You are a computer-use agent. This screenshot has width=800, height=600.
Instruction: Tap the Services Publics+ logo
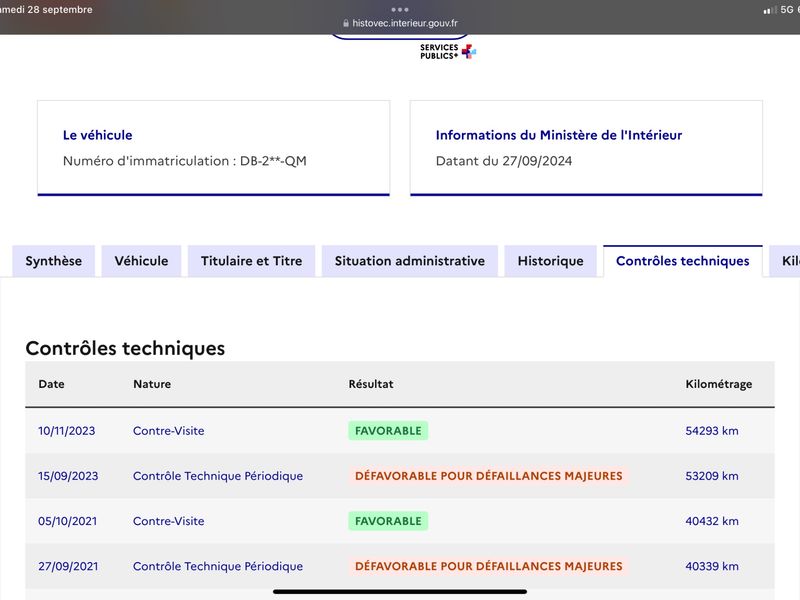pyautogui.click(x=448, y=52)
